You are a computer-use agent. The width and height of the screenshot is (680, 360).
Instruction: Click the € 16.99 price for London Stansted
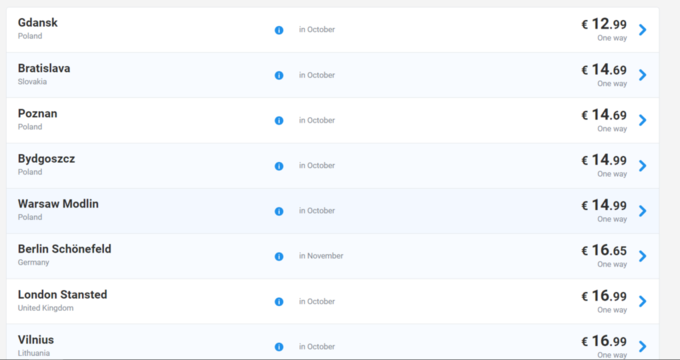(604, 296)
